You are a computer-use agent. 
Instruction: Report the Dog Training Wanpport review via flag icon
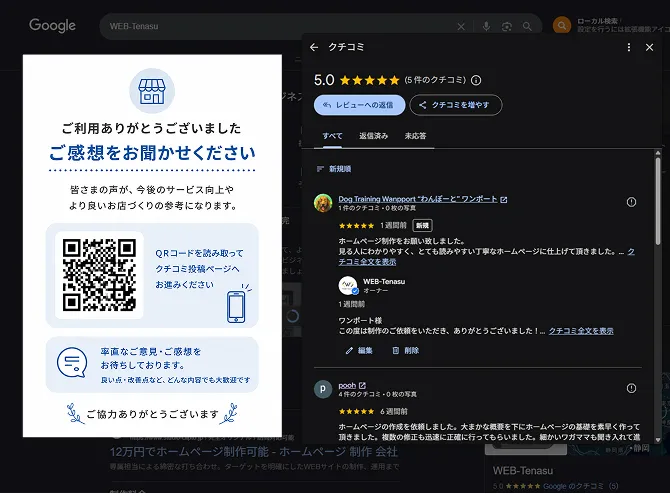(x=631, y=202)
